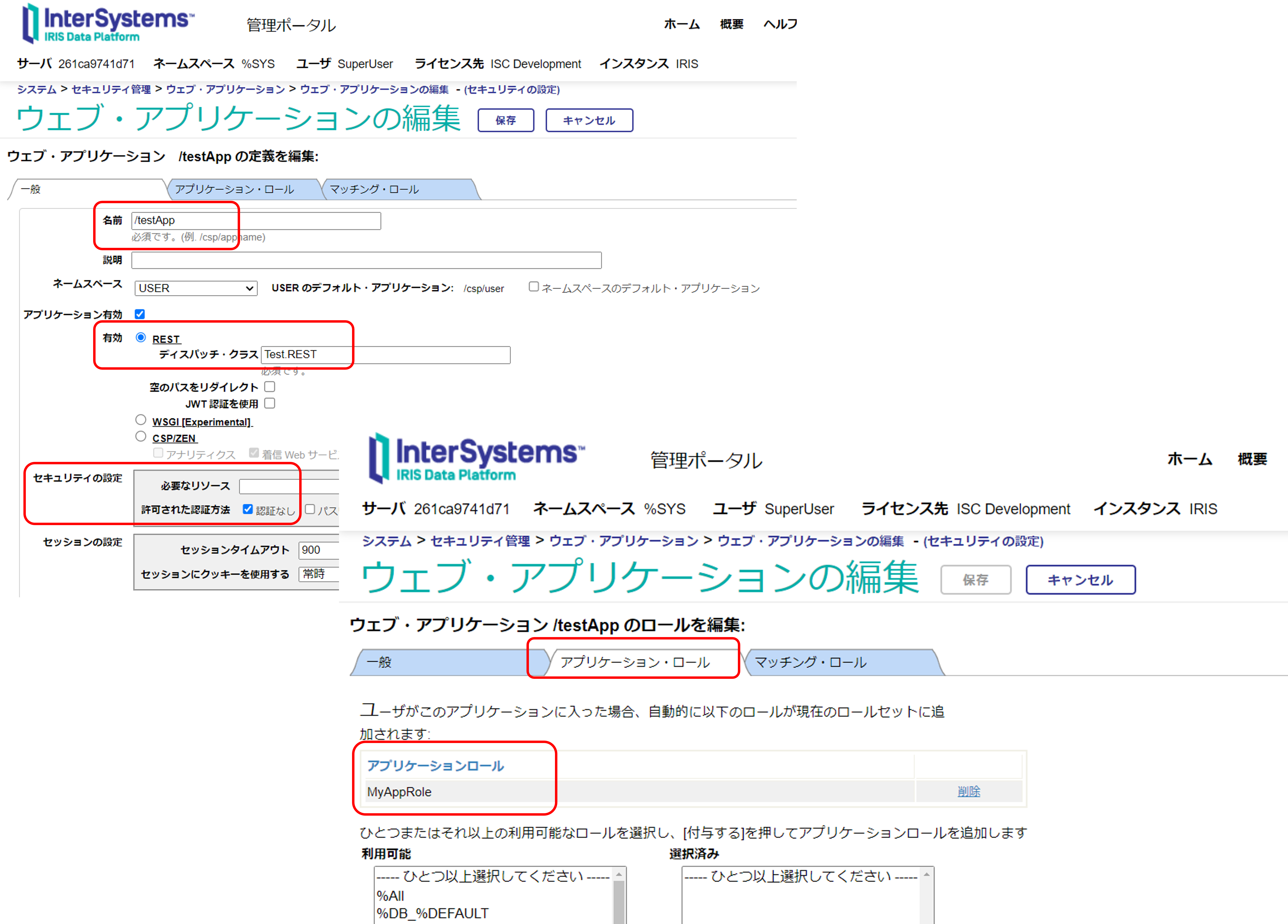
Task: Click the upper 保存 button
Action: (x=506, y=120)
